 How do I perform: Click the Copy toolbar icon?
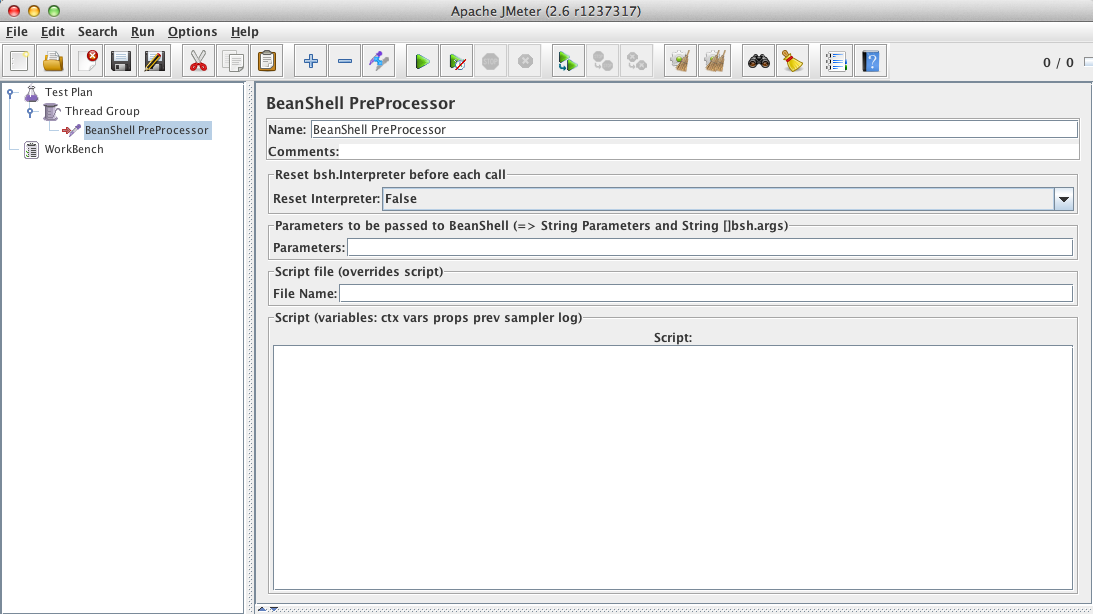pos(233,61)
